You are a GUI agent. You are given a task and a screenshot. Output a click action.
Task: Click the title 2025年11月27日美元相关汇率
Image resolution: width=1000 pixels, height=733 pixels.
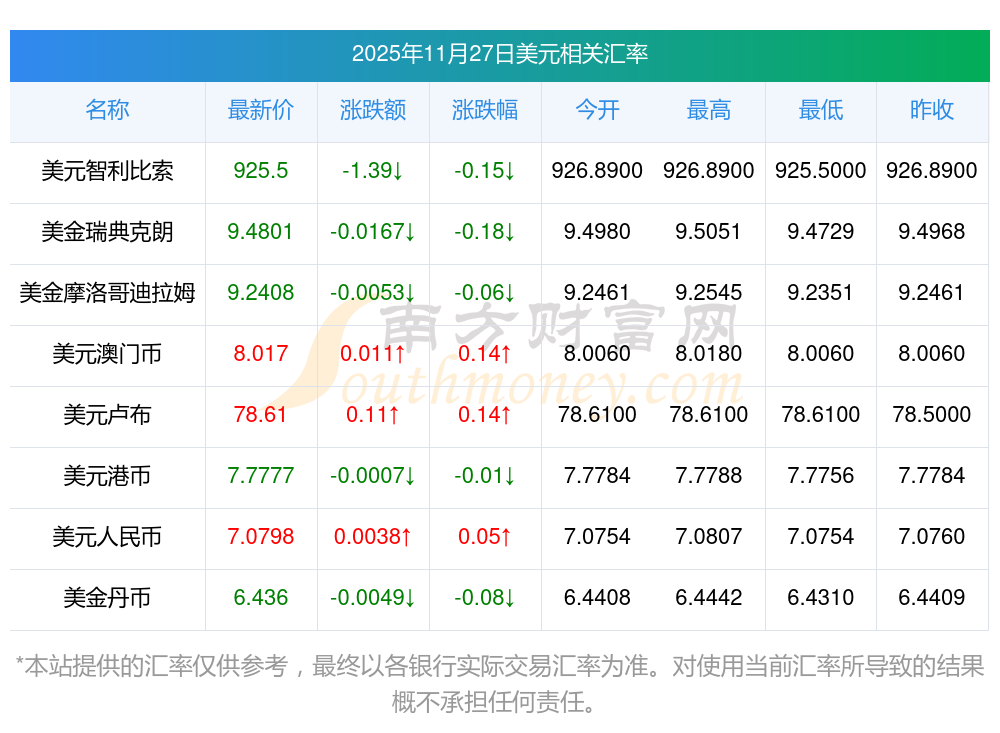click(499, 54)
